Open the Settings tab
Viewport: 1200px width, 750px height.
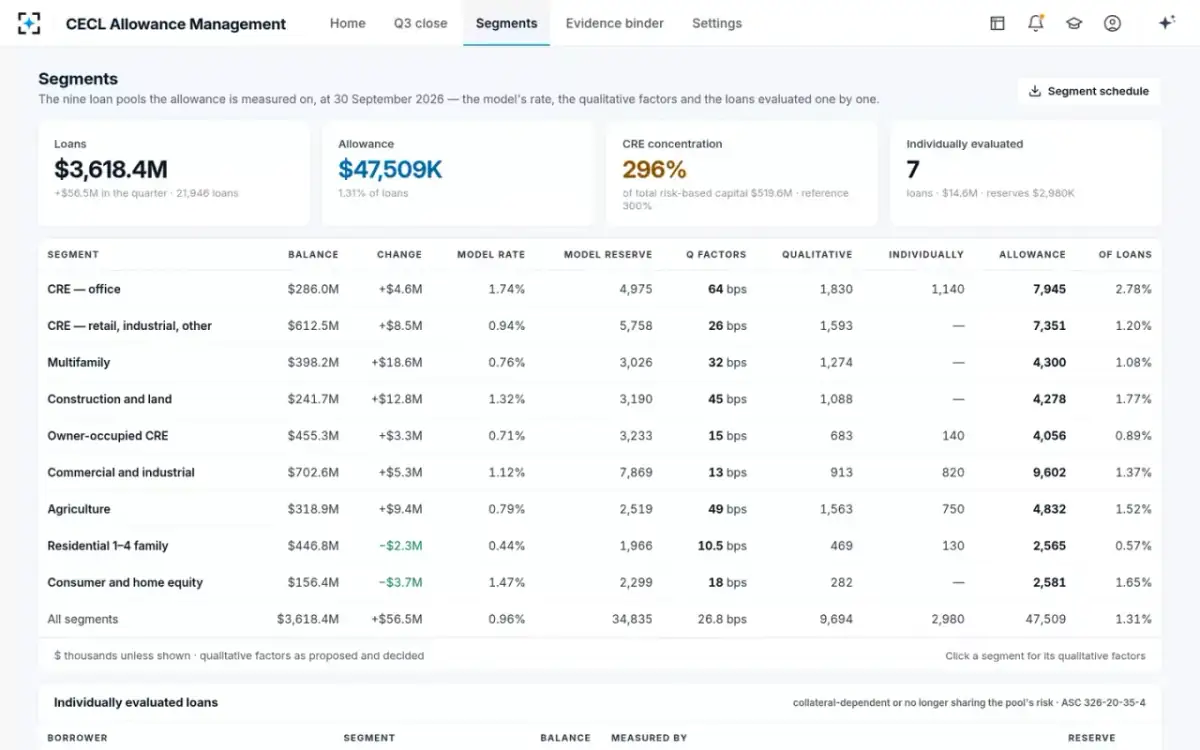(x=717, y=23)
